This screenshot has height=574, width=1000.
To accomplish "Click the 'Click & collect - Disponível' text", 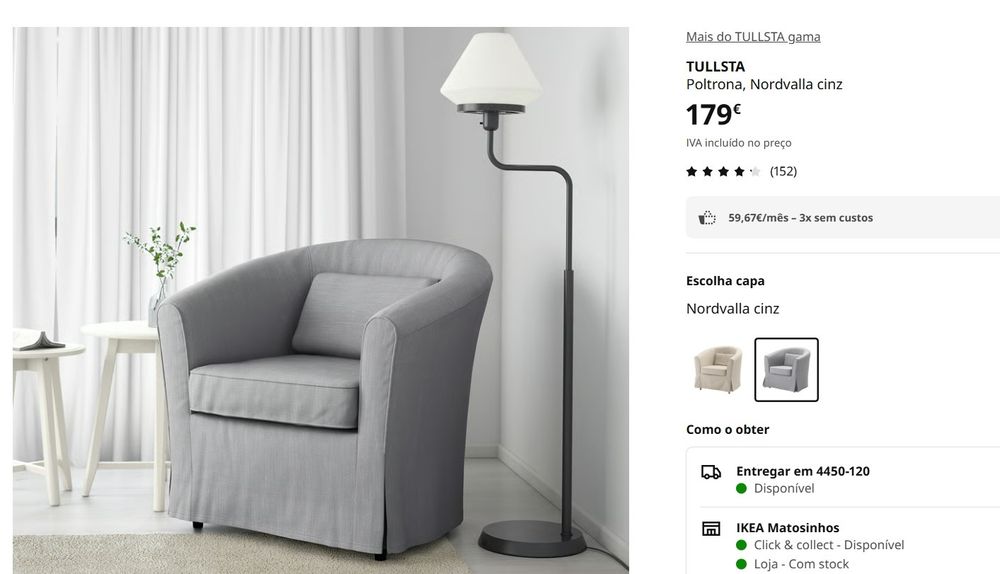I will (x=829, y=545).
